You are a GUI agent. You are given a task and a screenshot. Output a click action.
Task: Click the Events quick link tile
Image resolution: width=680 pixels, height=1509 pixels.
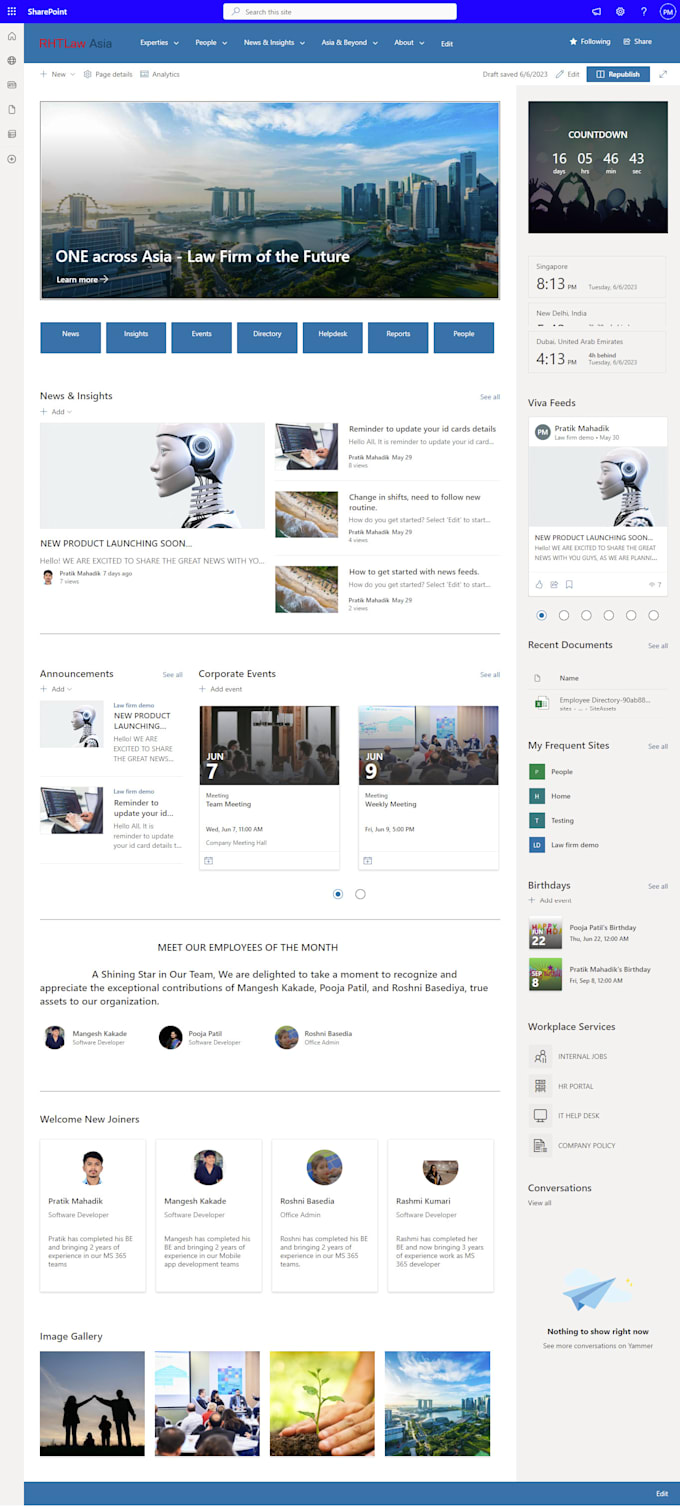202,337
